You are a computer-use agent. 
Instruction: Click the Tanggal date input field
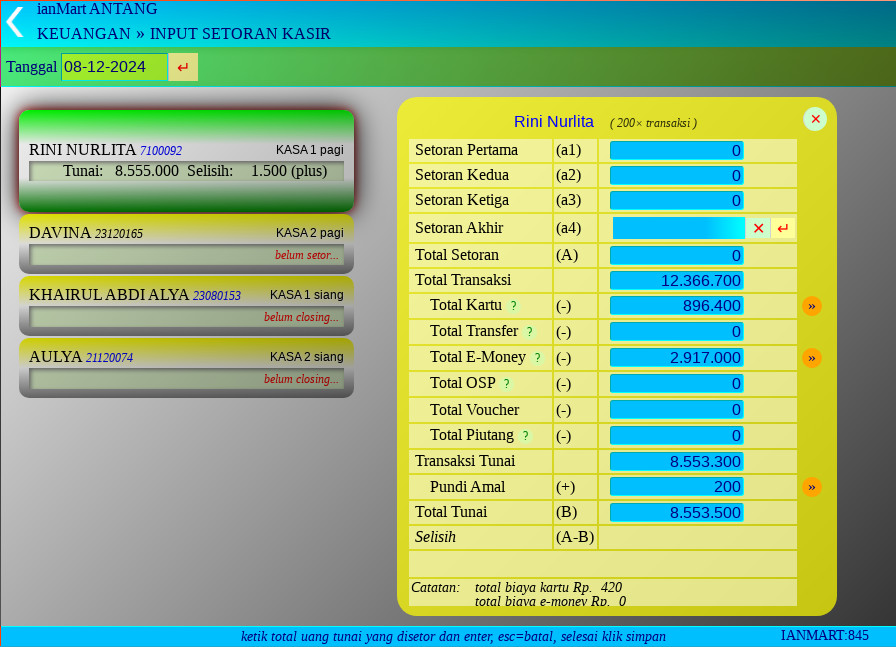click(114, 67)
